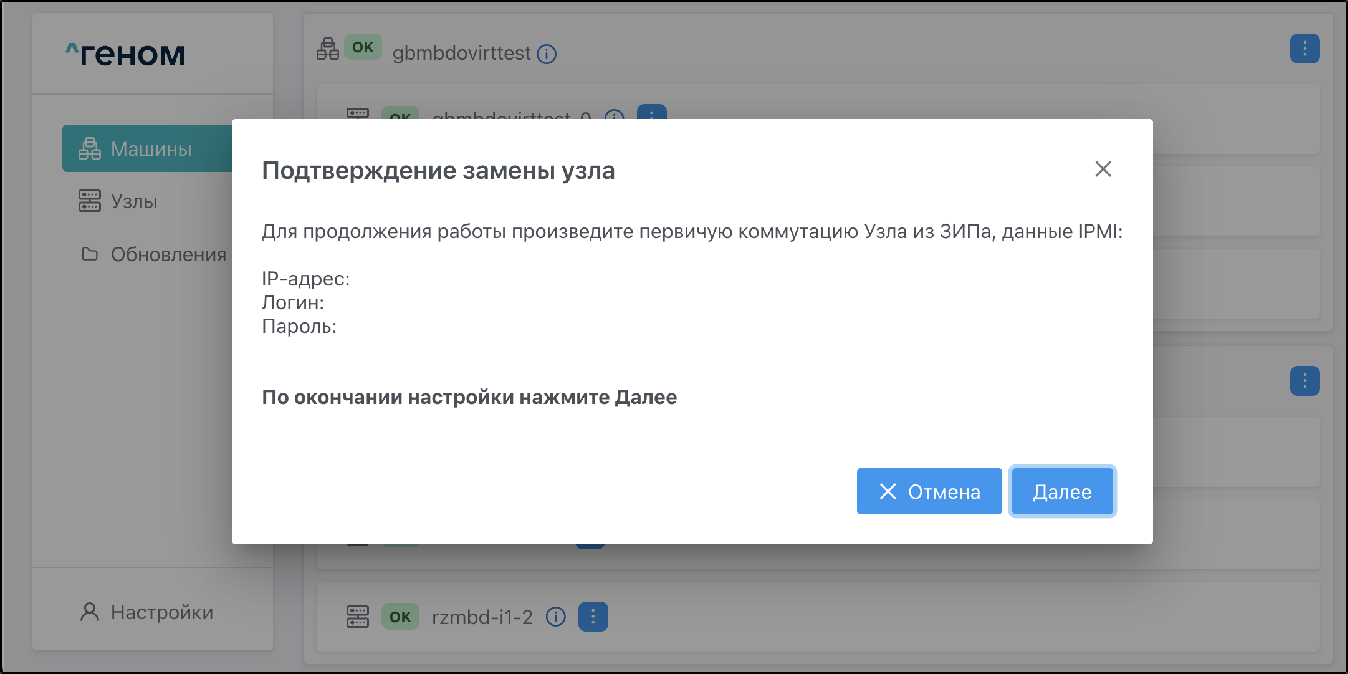Close the node replacement confirmation dialog
The height and width of the screenshot is (674, 1348).
[1103, 169]
